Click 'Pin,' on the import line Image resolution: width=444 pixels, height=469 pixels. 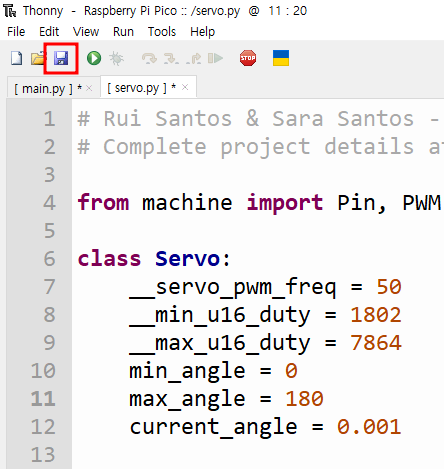(x=362, y=203)
